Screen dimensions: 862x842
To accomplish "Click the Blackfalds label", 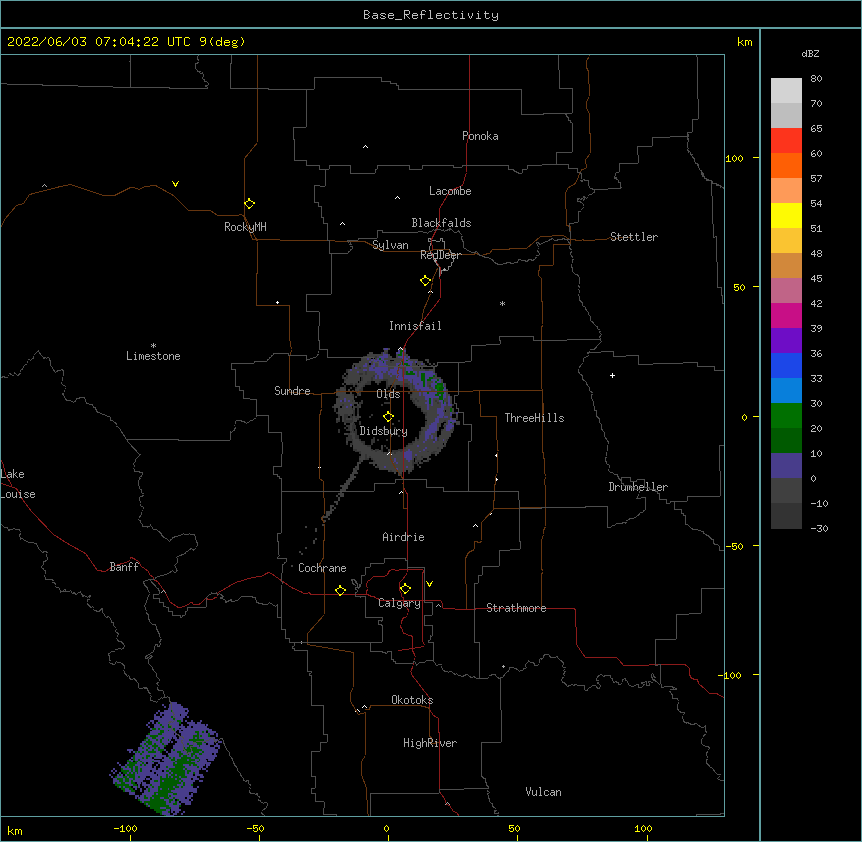I will [x=441, y=223].
